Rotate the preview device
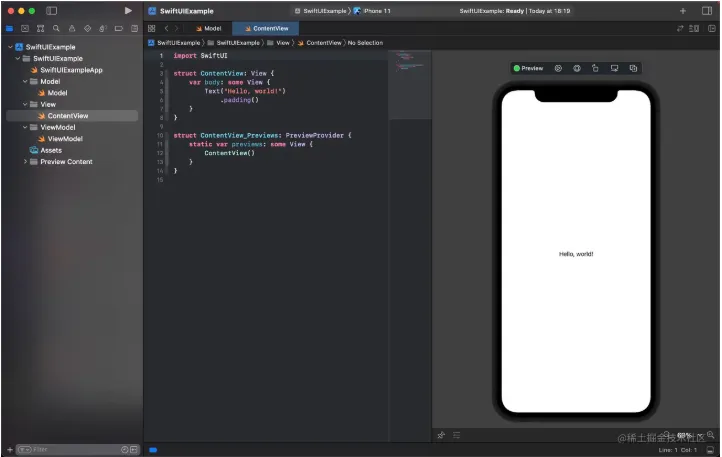The image size is (722, 457). pos(595,68)
